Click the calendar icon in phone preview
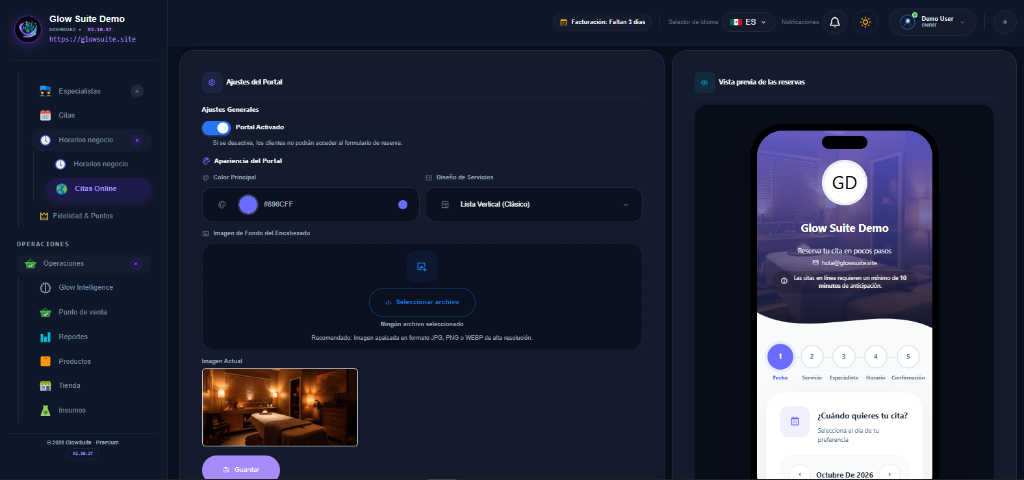This screenshot has width=1024, height=480. tap(795, 421)
